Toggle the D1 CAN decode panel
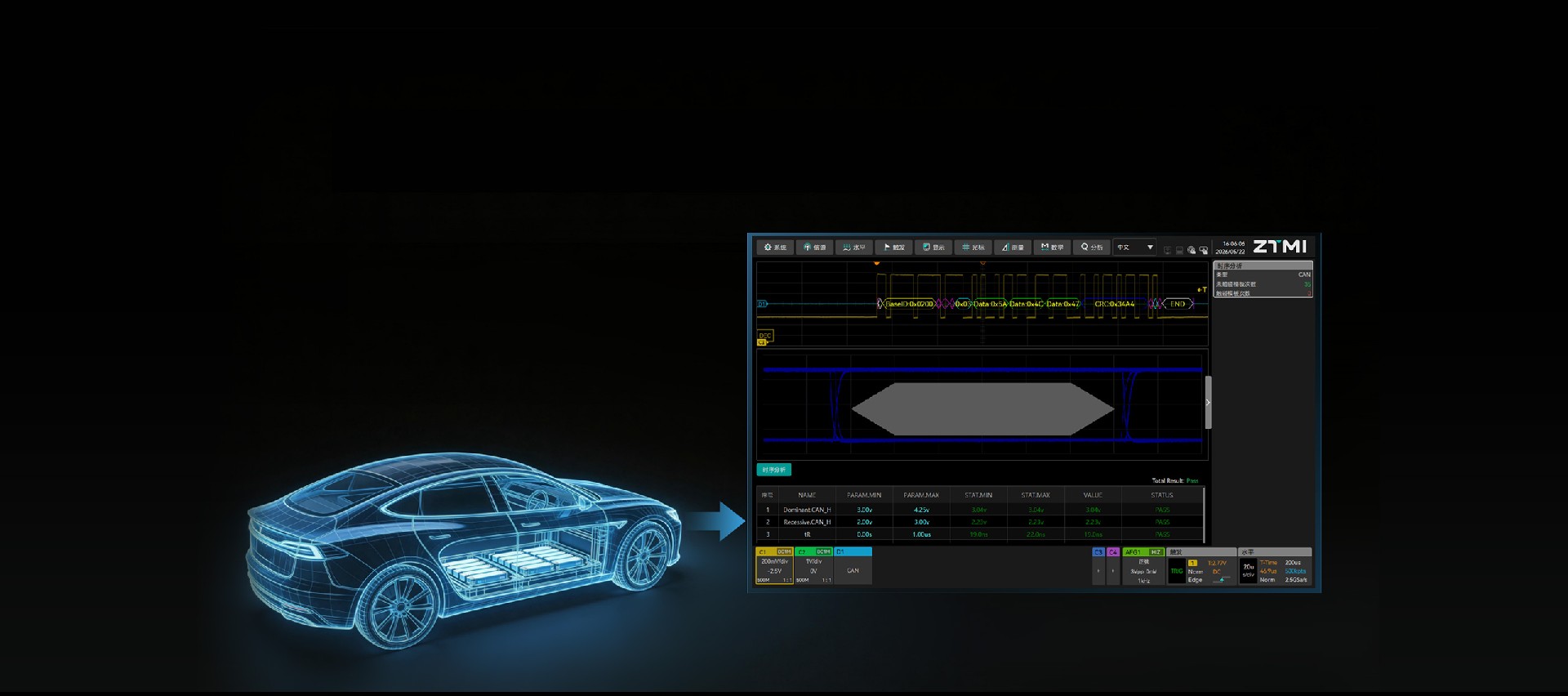This screenshot has width=1568, height=696. tap(853, 566)
